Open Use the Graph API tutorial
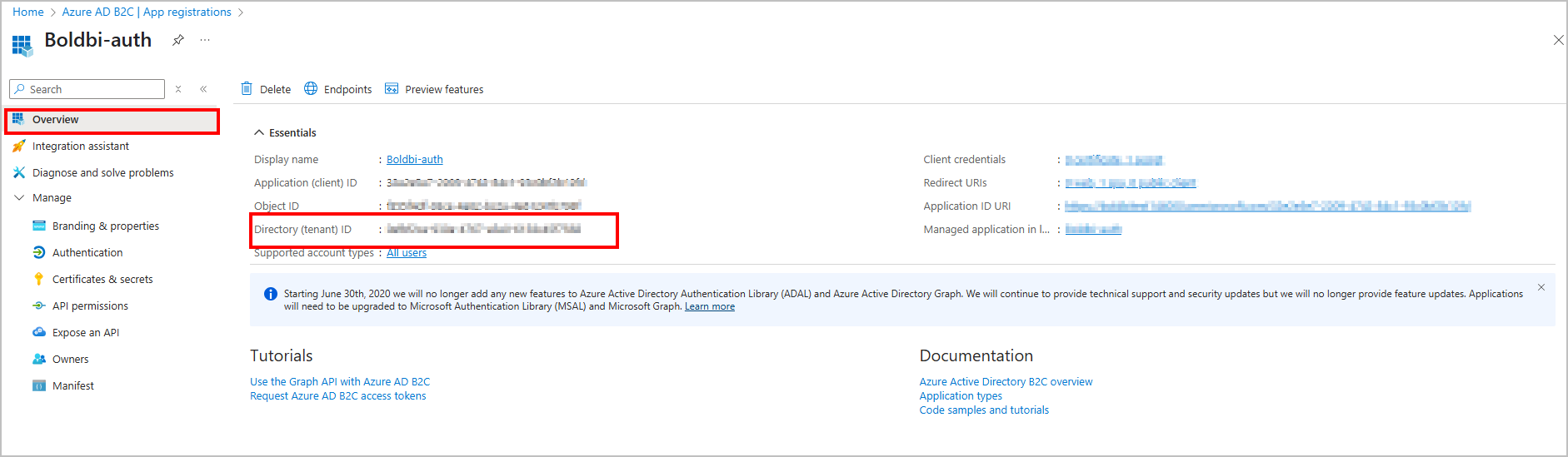 [x=340, y=381]
